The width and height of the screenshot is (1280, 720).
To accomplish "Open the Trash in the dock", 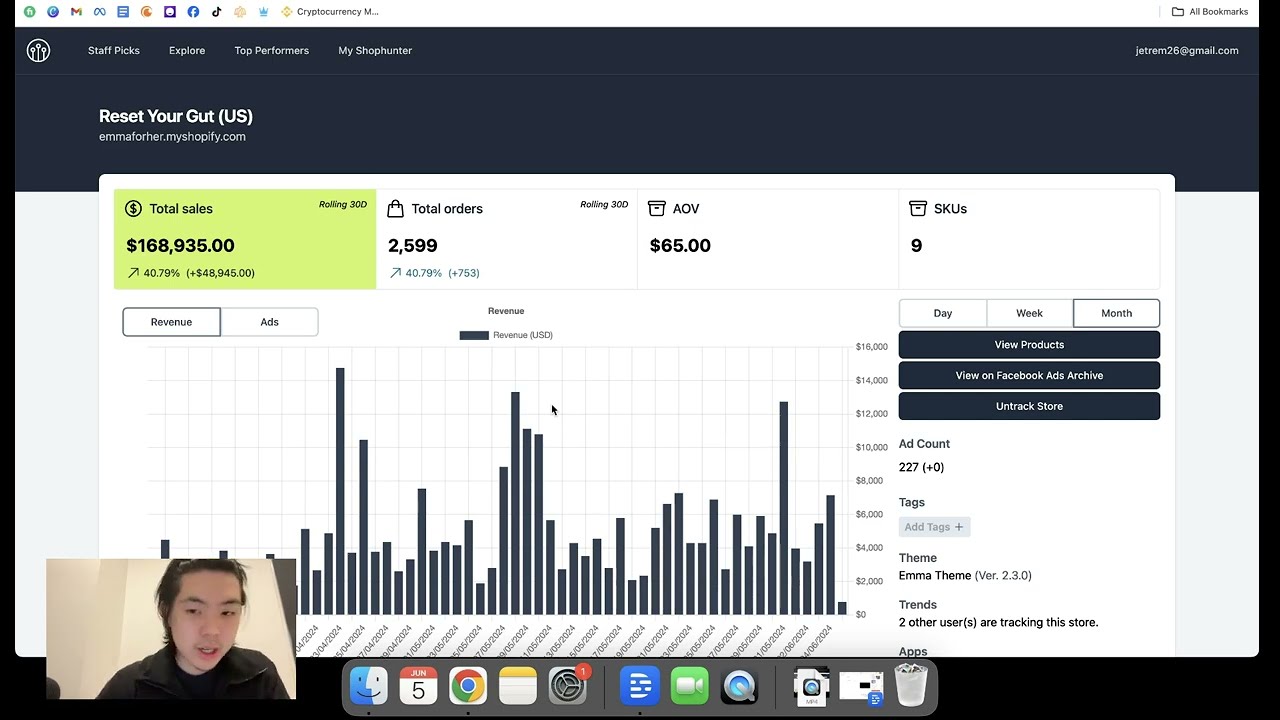I will 911,686.
